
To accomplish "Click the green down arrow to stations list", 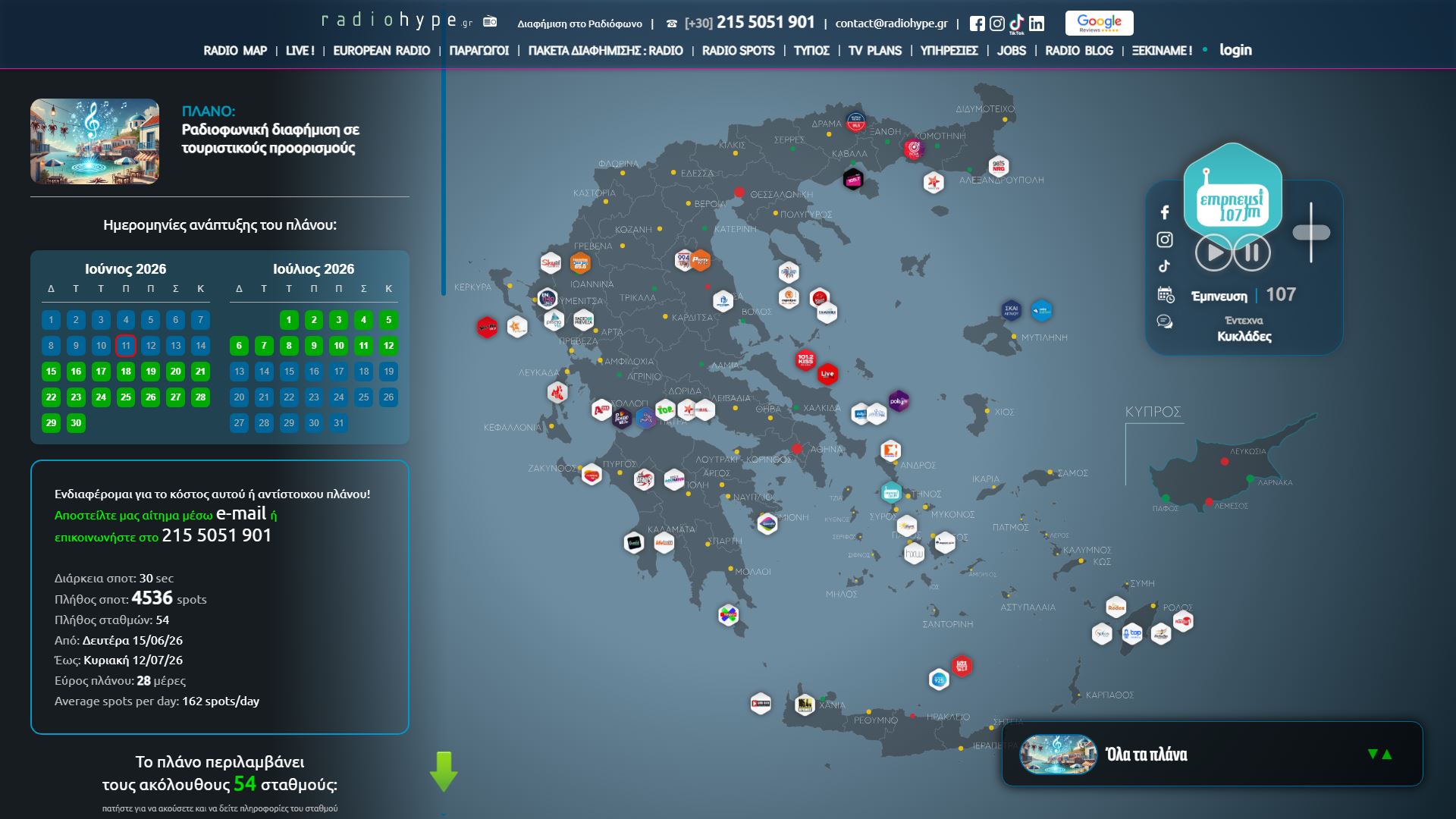I will [x=444, y=771].
